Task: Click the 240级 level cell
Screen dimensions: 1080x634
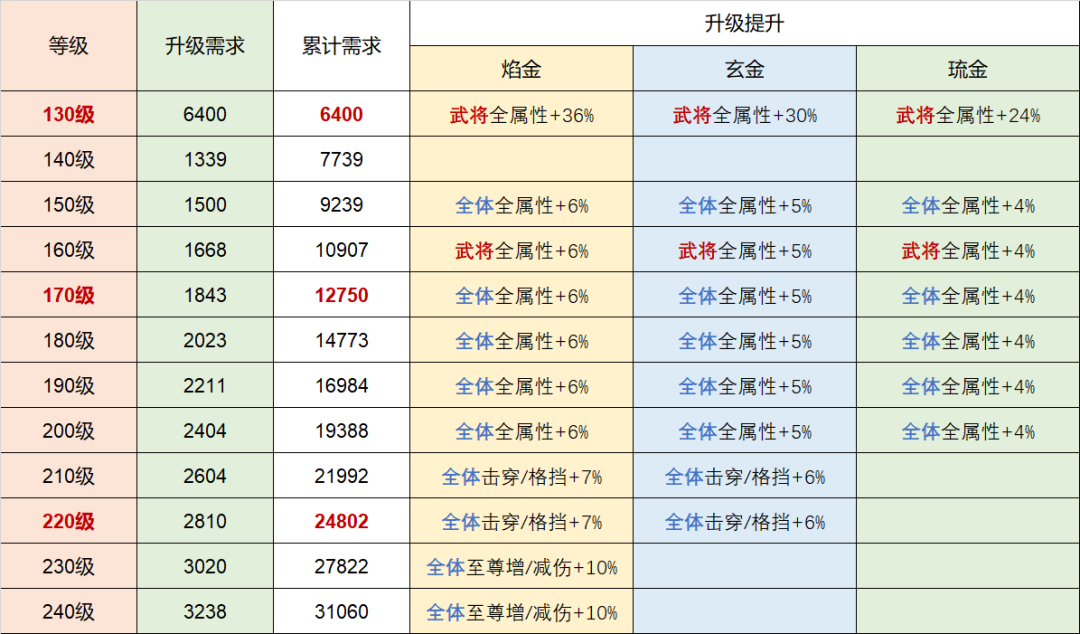Action: 68,611
